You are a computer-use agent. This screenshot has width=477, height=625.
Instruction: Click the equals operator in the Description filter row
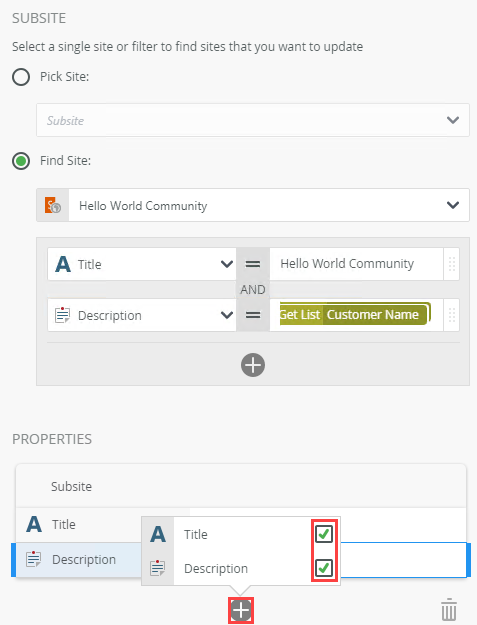253,315
